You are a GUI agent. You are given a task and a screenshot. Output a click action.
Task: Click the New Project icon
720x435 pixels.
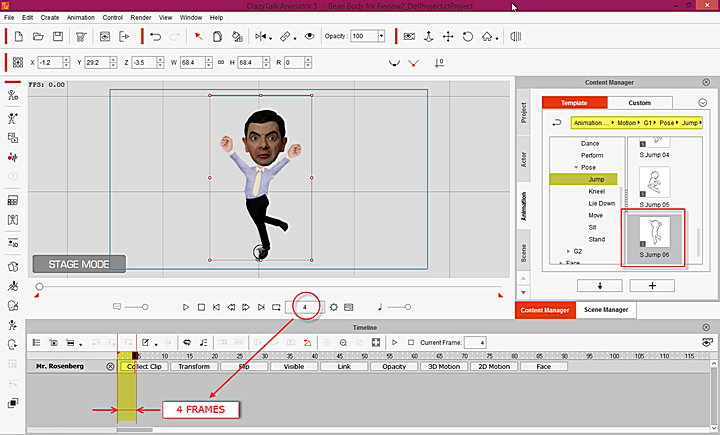pyautogui.click(x=20, y=37)
